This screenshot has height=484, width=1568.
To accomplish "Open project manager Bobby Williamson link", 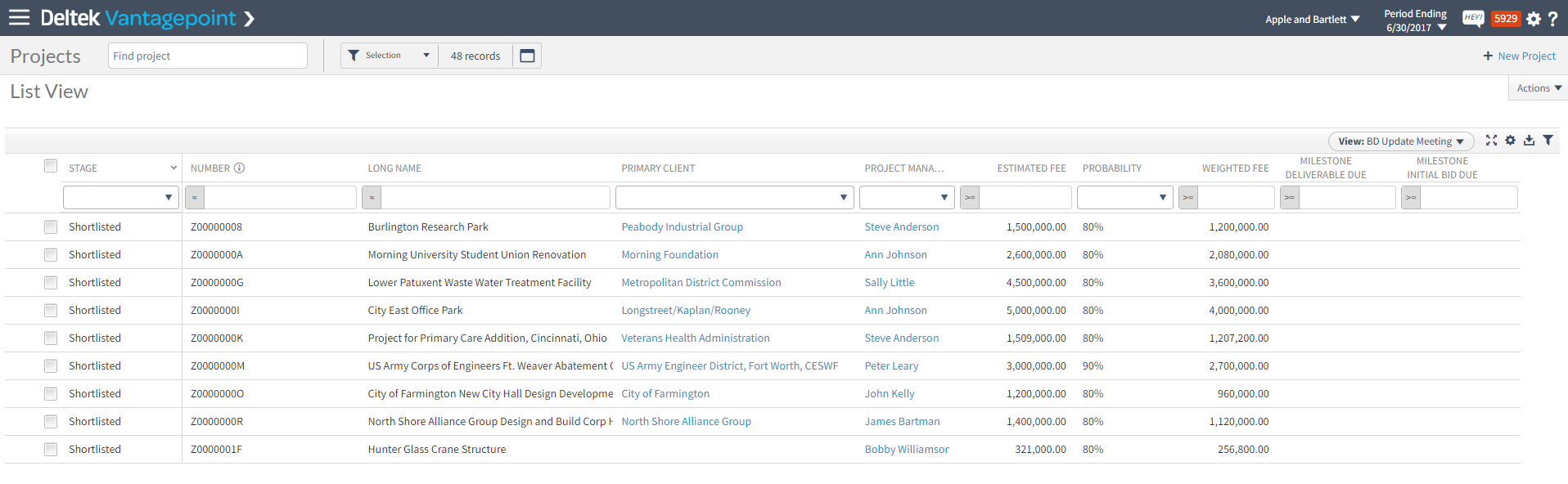I will pyautogui.click(x=907, y=449).
